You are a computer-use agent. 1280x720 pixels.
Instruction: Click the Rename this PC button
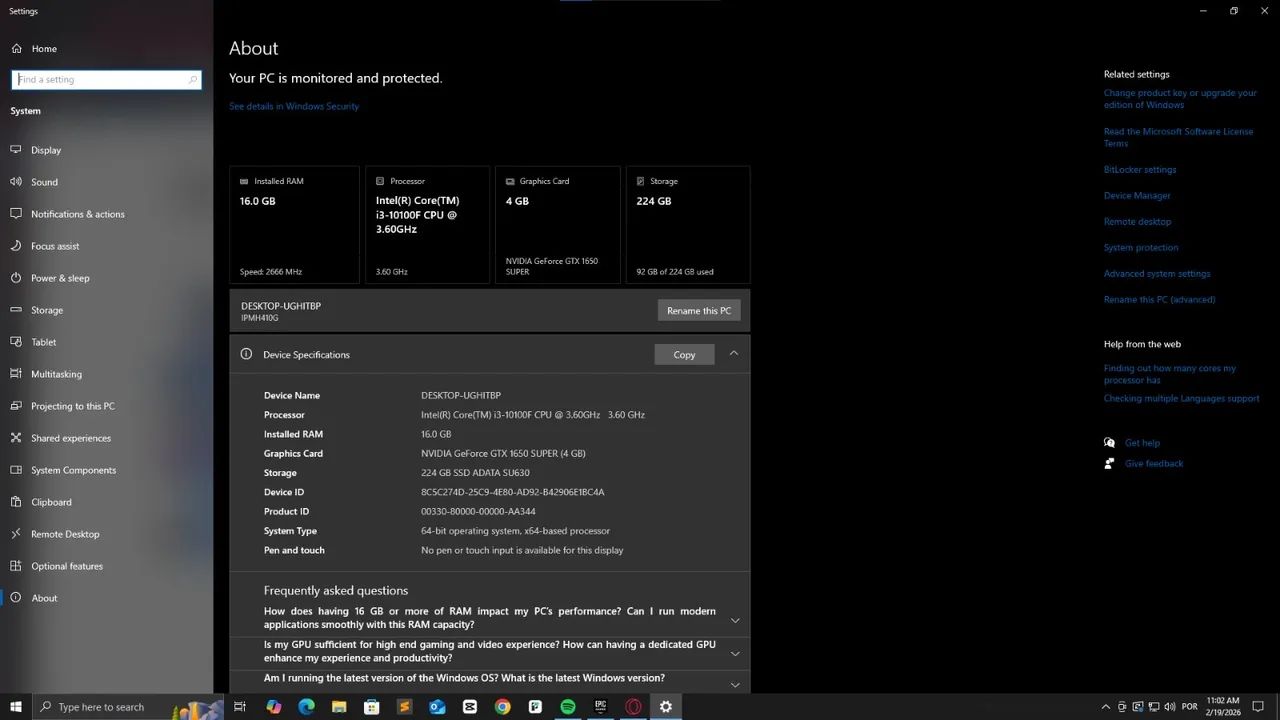point(698,310)
